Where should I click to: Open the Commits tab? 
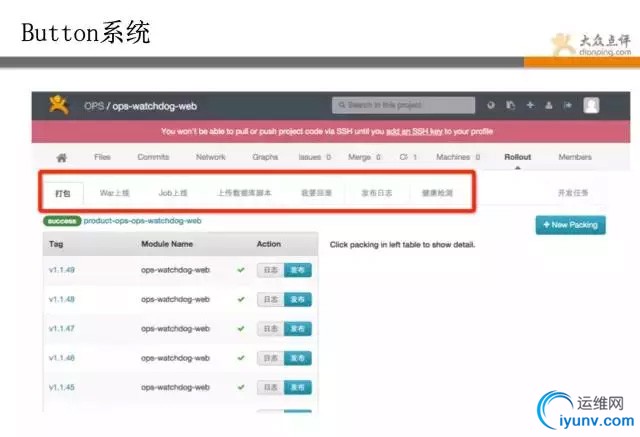click(x=153, y=157)
